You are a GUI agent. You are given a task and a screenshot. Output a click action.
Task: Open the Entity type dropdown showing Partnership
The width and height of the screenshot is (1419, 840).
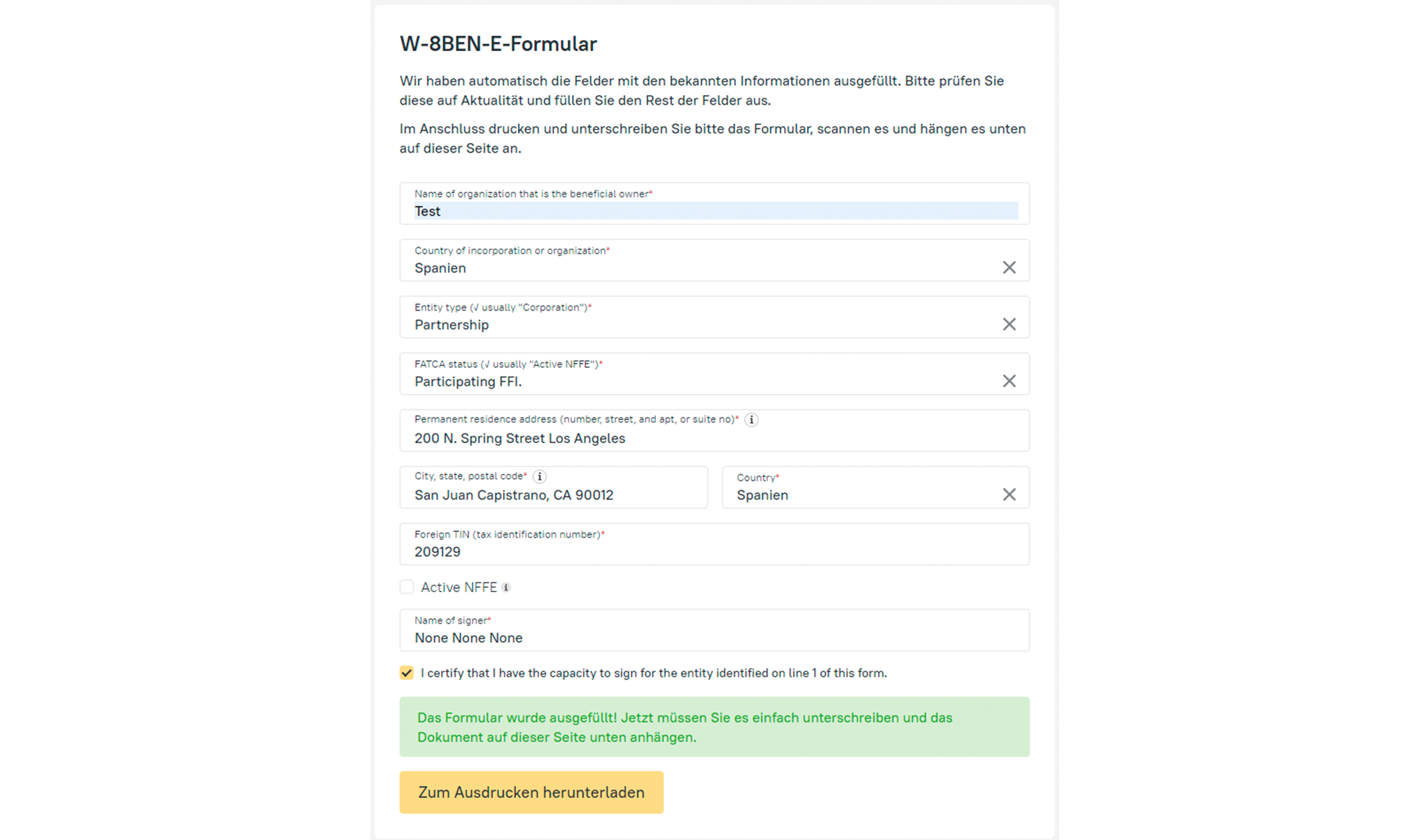tap(700, 325)
